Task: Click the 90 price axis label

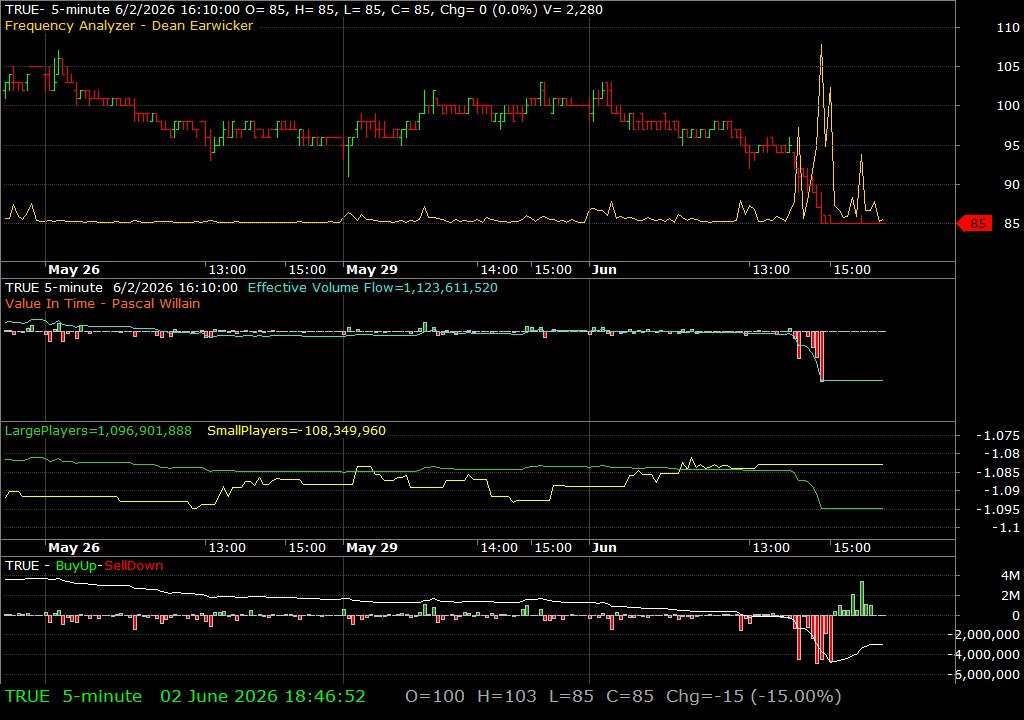Action: [x=1012, y=184]
